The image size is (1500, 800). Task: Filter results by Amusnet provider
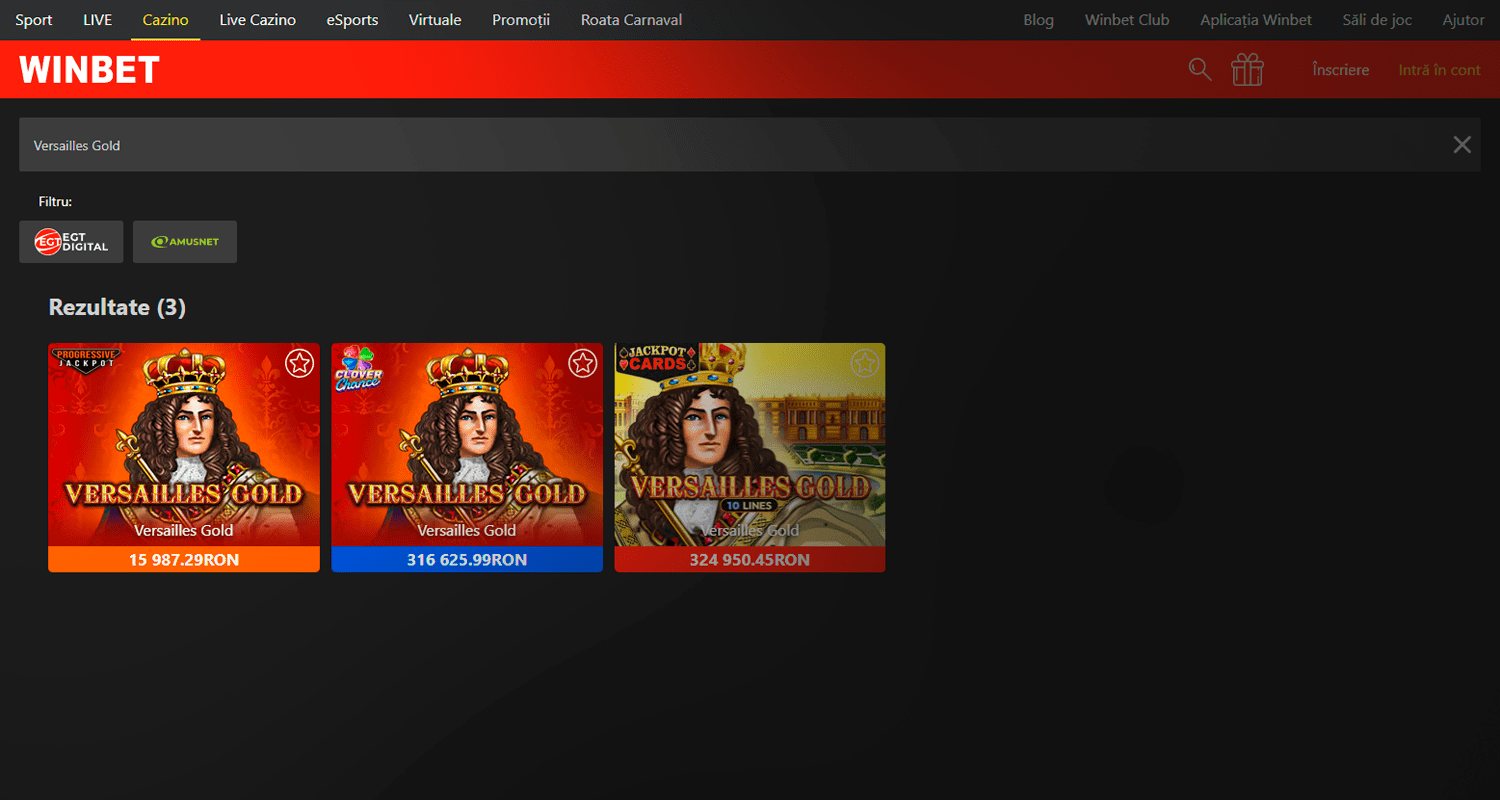(x=185, y=242)
